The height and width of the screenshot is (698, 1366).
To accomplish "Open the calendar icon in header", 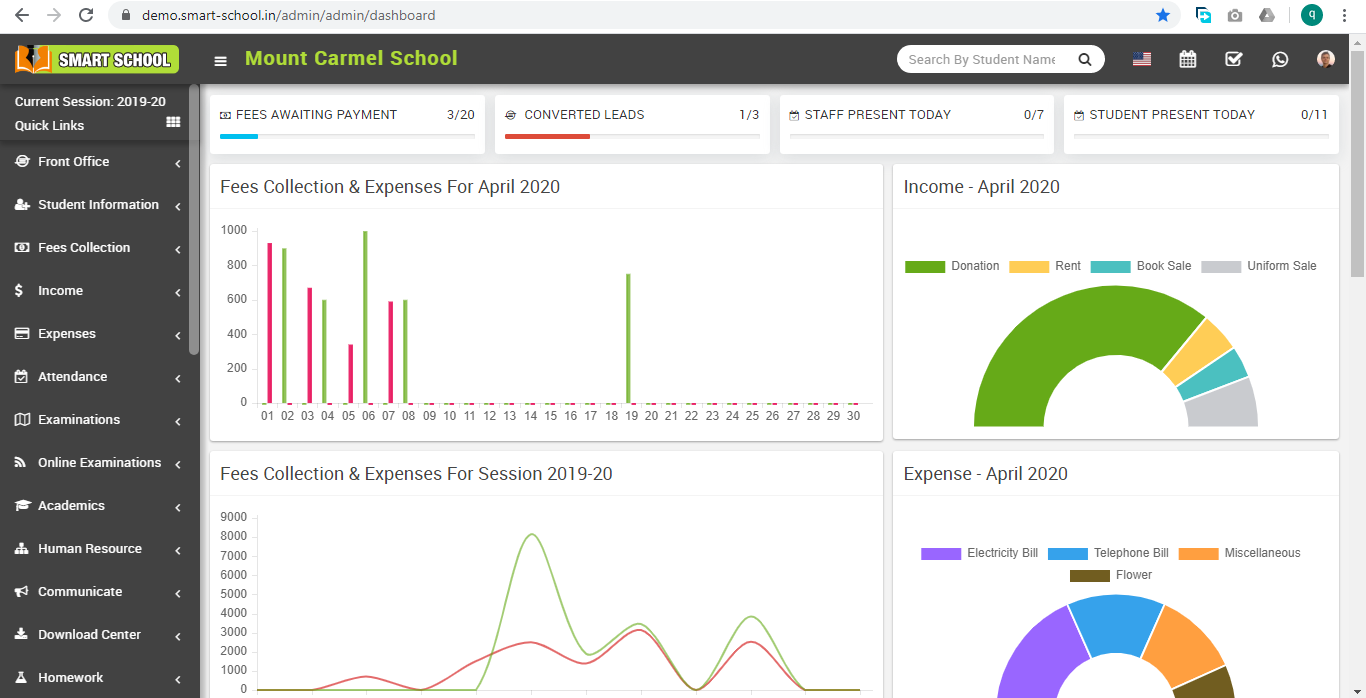I will coord(1187,59).
